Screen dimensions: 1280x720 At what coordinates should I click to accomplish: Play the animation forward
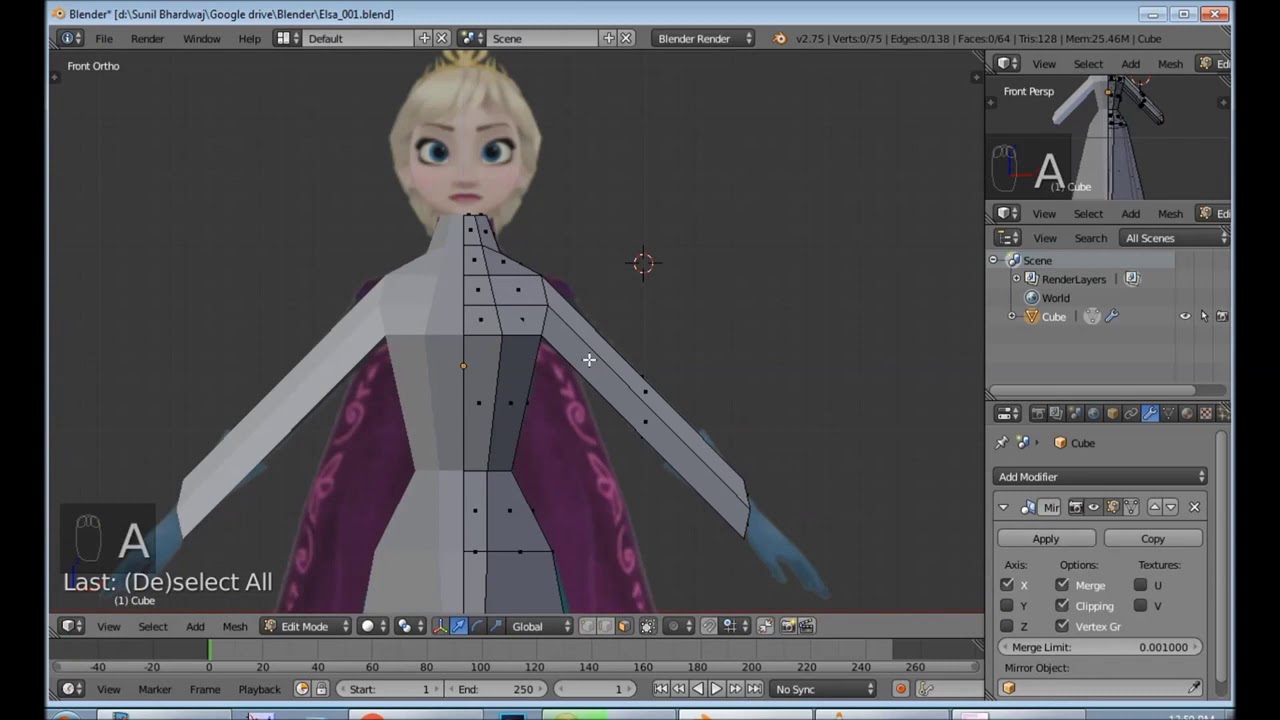pos(716,689)
